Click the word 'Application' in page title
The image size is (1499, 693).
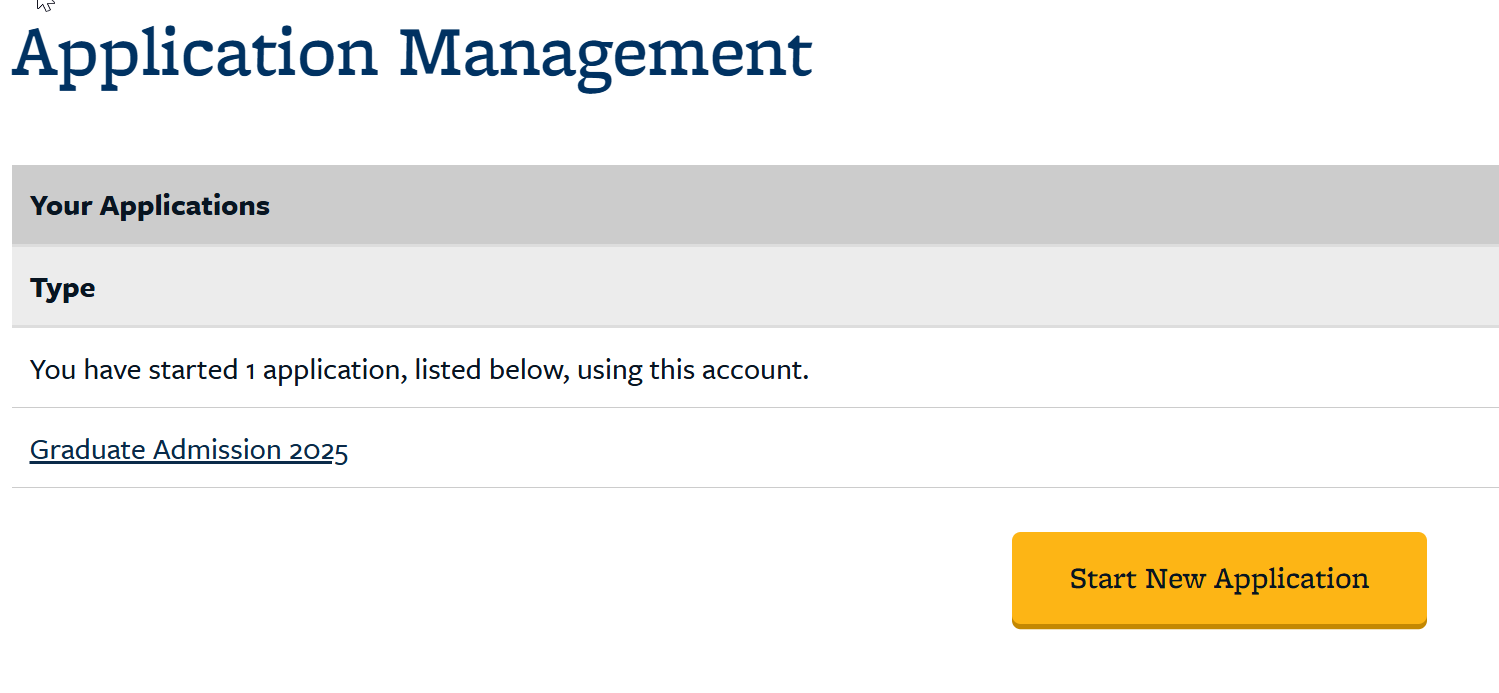point(195,53)
